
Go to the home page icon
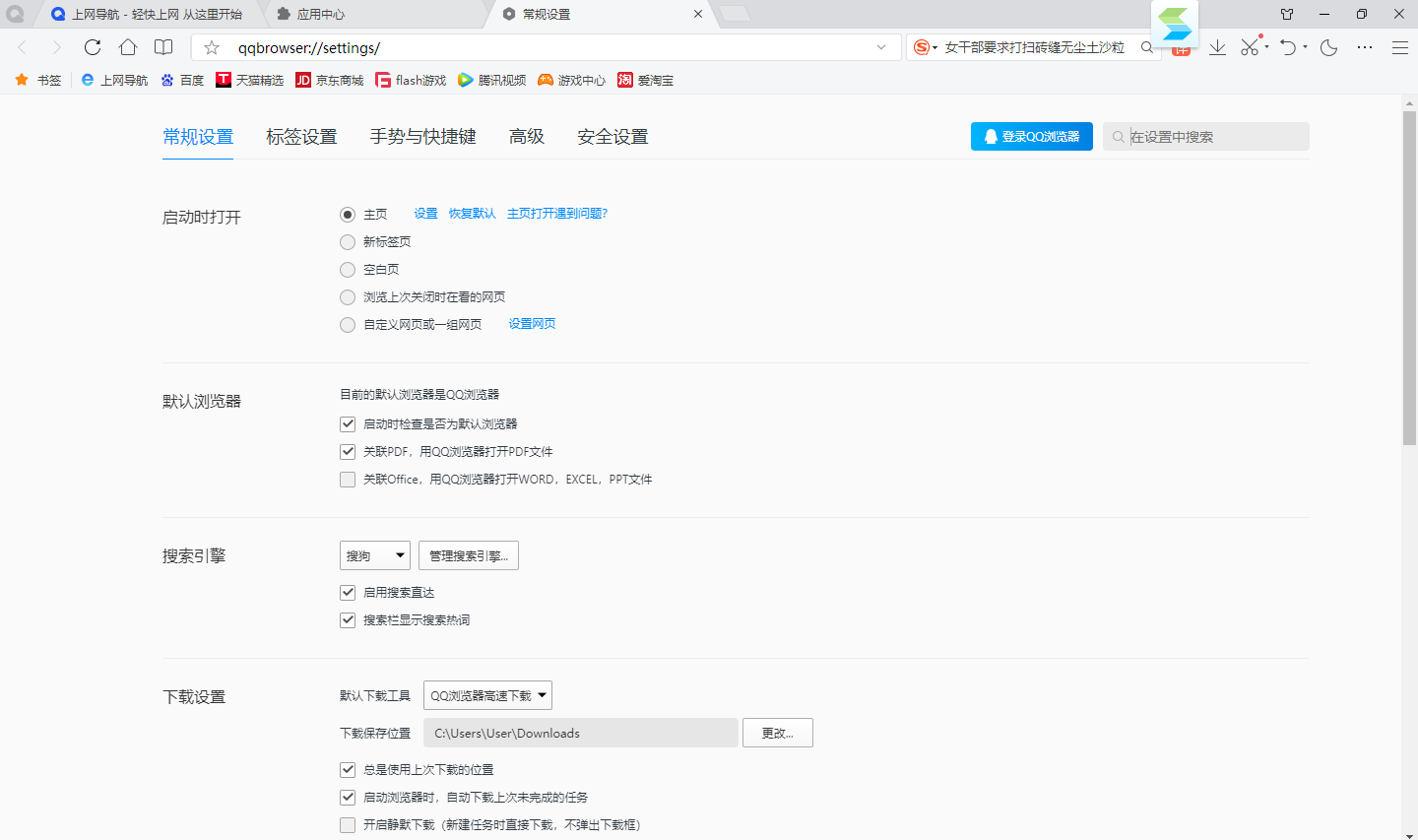(128, 47)
